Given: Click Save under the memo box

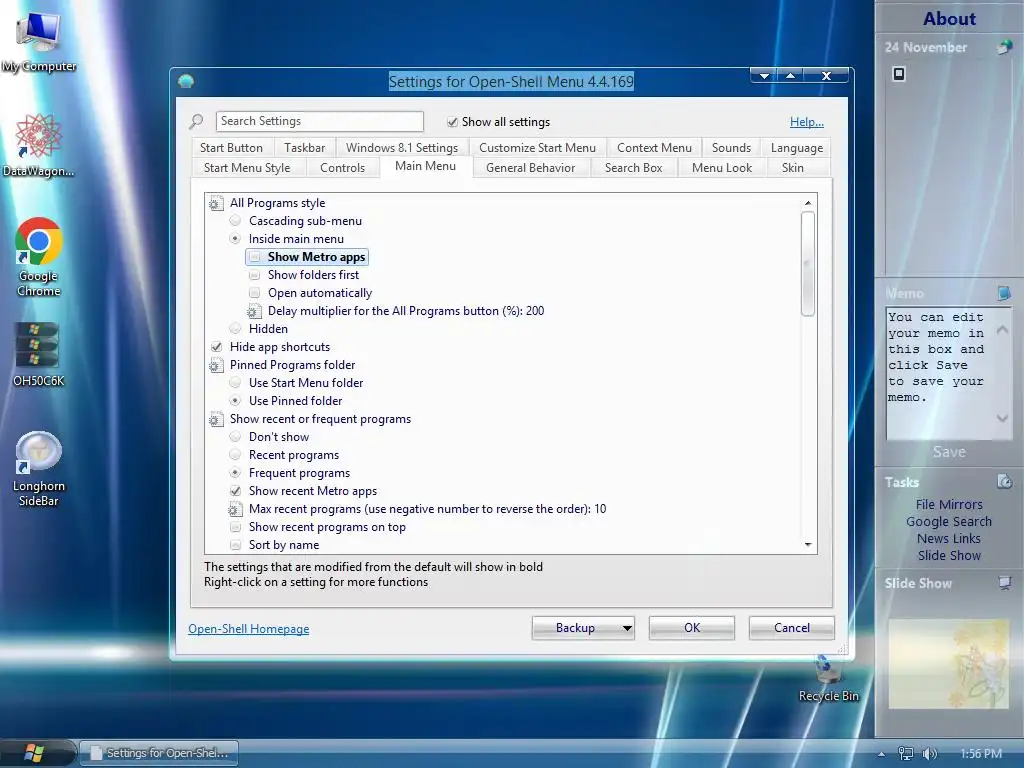Looking at the screenshot, I should pos(949,452).
